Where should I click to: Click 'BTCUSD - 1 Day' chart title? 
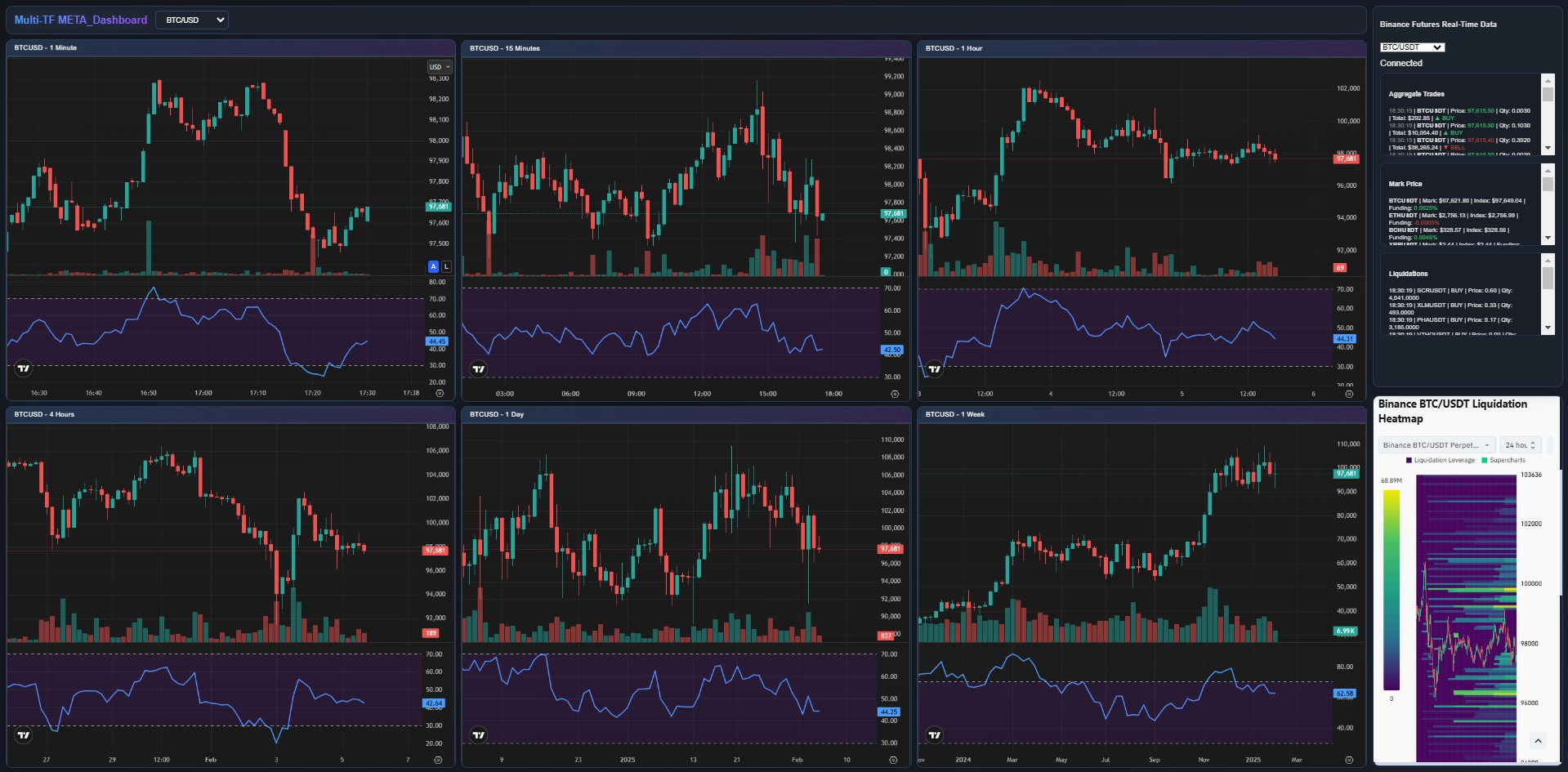point(497,414)
